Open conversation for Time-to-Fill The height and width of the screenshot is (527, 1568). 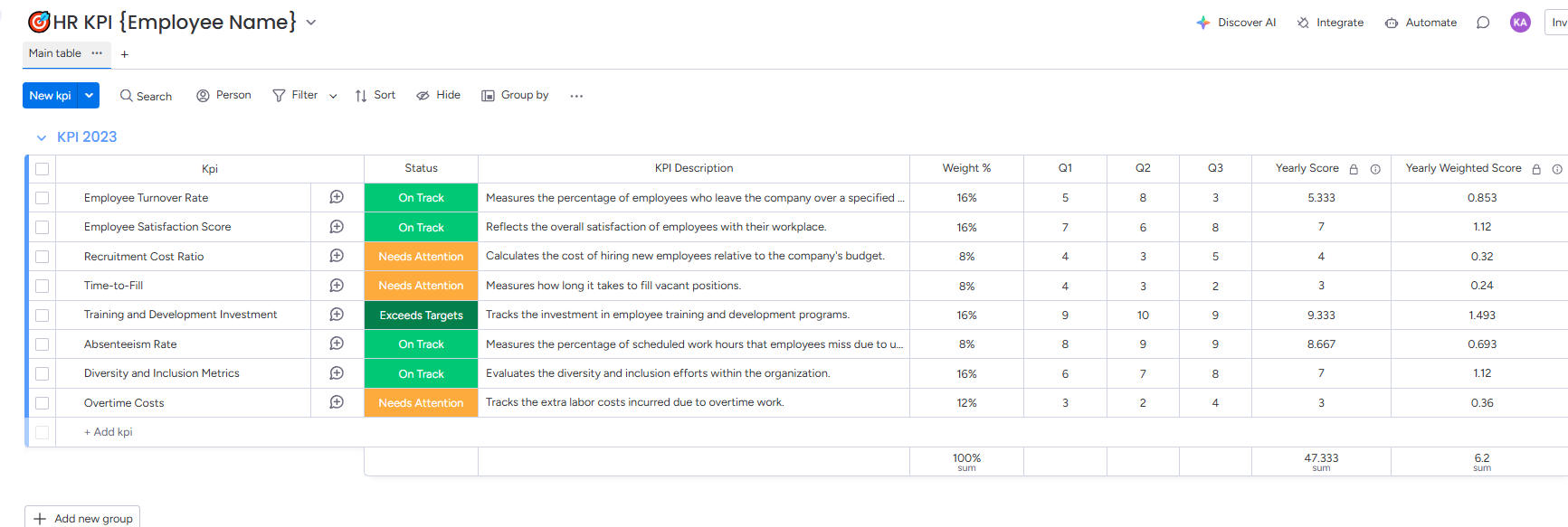coord(337,286)
